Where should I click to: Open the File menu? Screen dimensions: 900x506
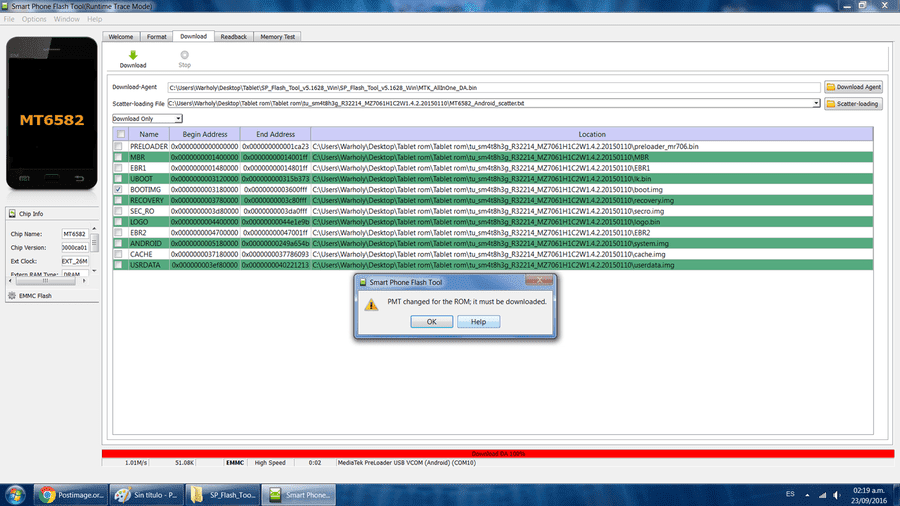point(9,19)
